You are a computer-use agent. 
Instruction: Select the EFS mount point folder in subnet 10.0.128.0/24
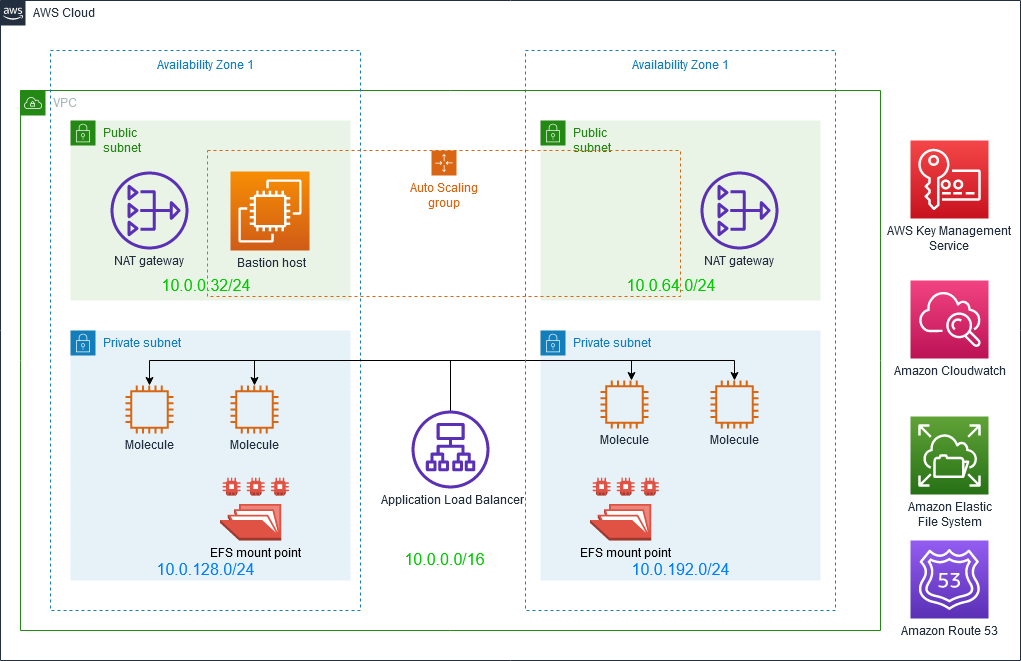tap(251, 522)
